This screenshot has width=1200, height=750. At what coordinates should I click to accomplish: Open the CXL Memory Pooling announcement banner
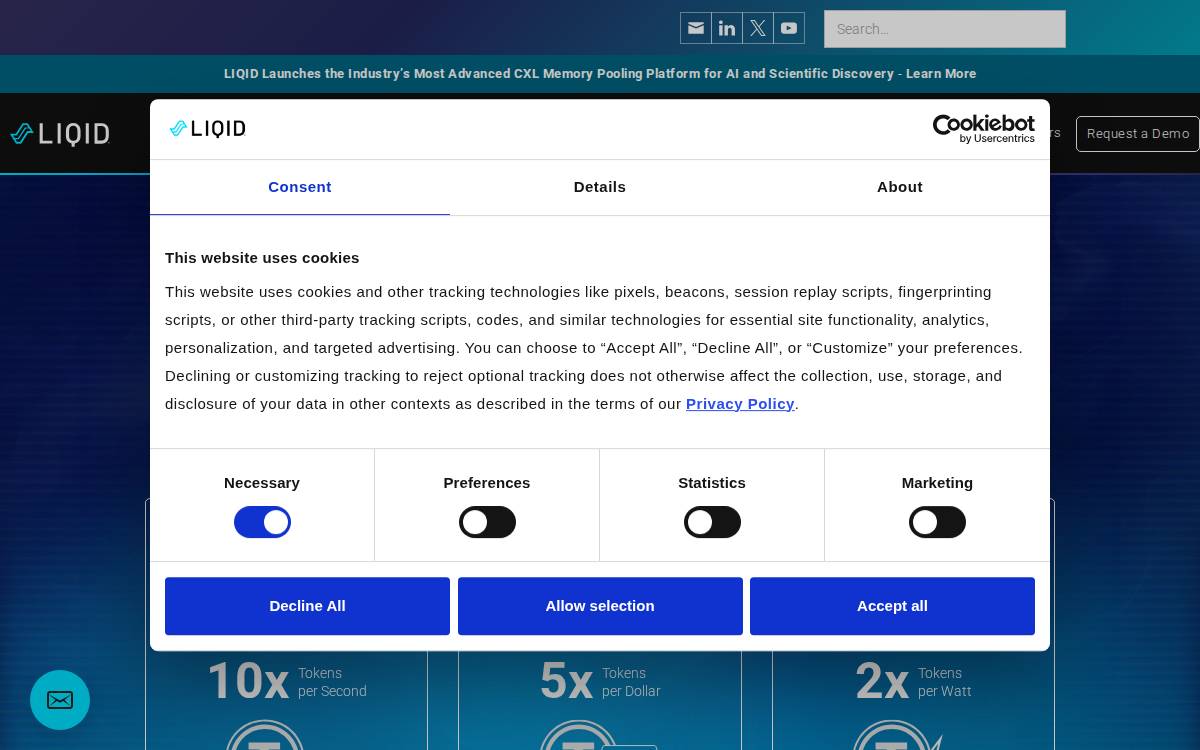(600, 74)
